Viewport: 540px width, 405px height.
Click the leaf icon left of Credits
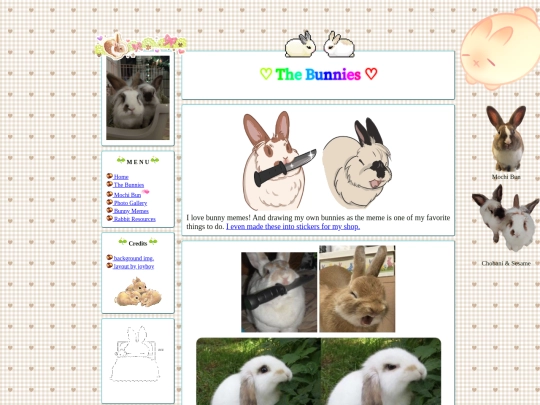point(123,242)
